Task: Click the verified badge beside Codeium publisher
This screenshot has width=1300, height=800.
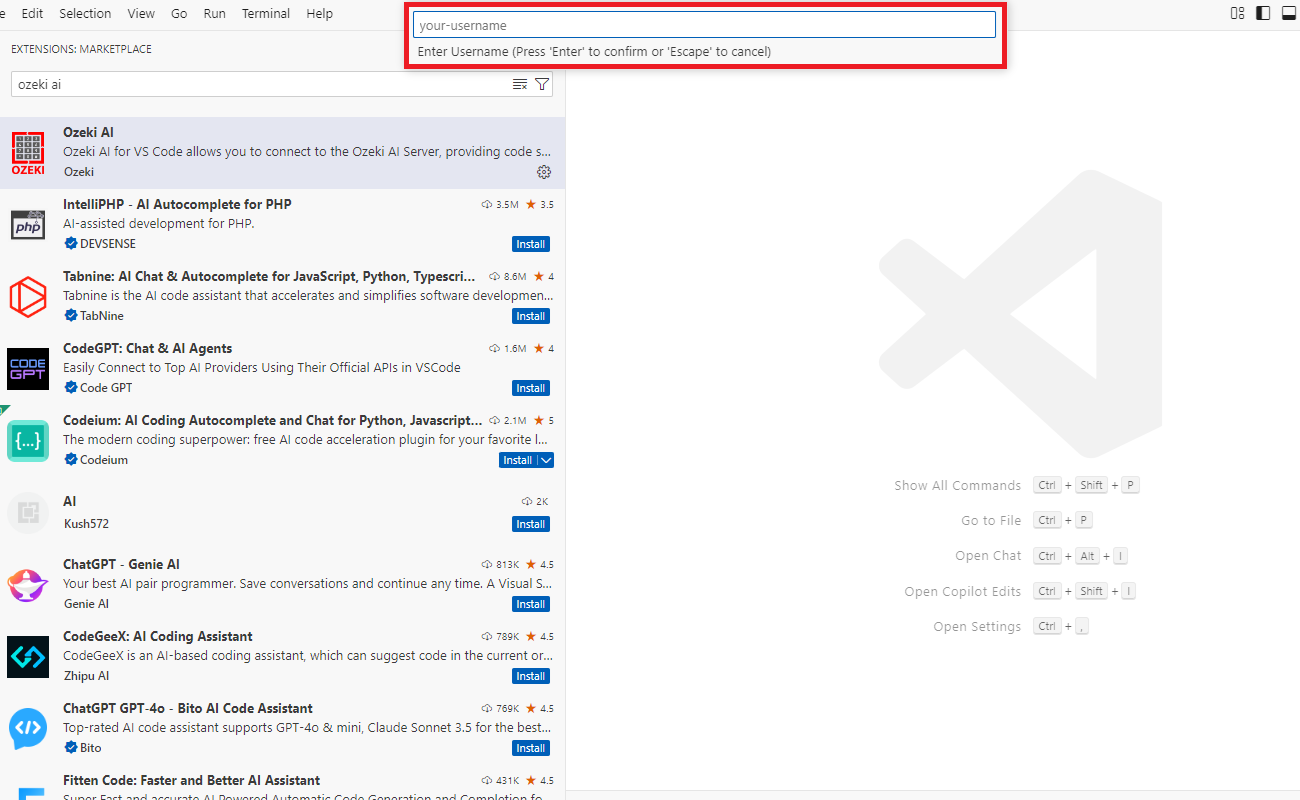Action: [x=71, y=460]
